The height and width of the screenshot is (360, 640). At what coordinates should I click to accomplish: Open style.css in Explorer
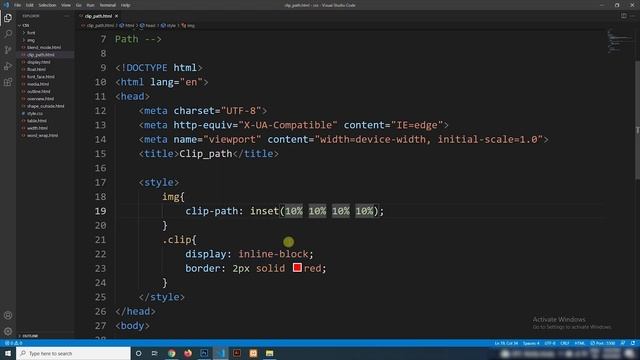(x=35, y=113)
